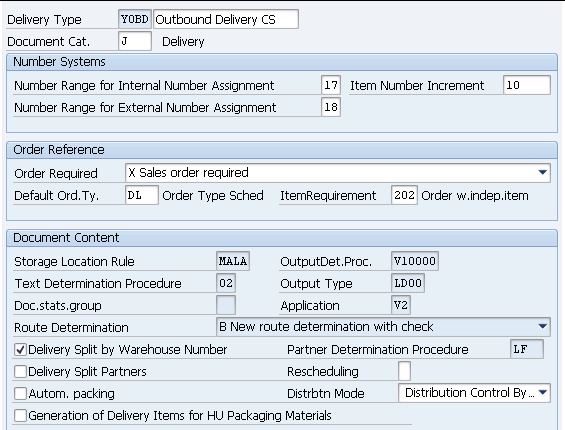Click the Rescheduling input box

(405, 371)
